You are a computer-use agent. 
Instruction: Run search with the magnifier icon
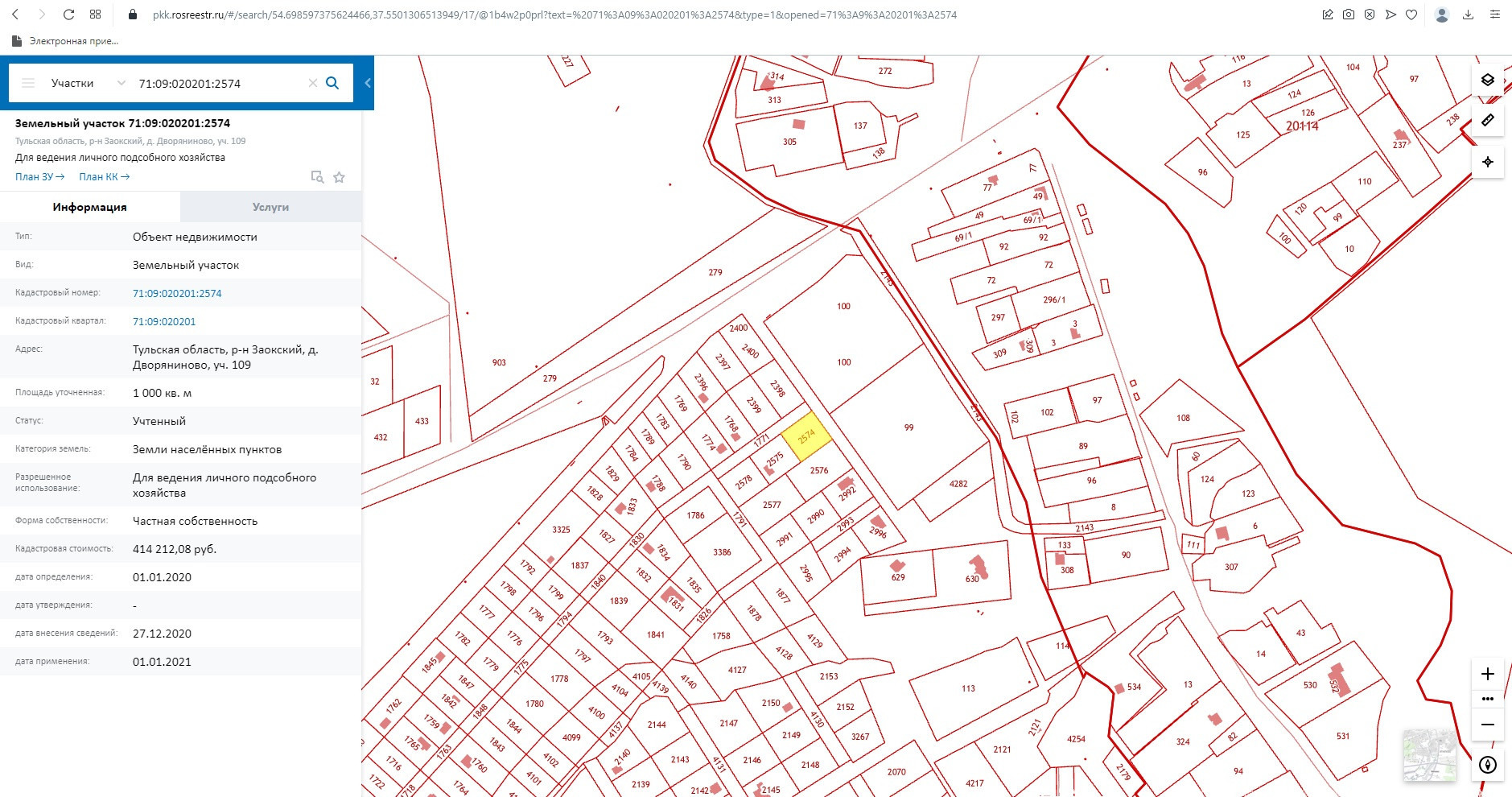pos(332,83)
